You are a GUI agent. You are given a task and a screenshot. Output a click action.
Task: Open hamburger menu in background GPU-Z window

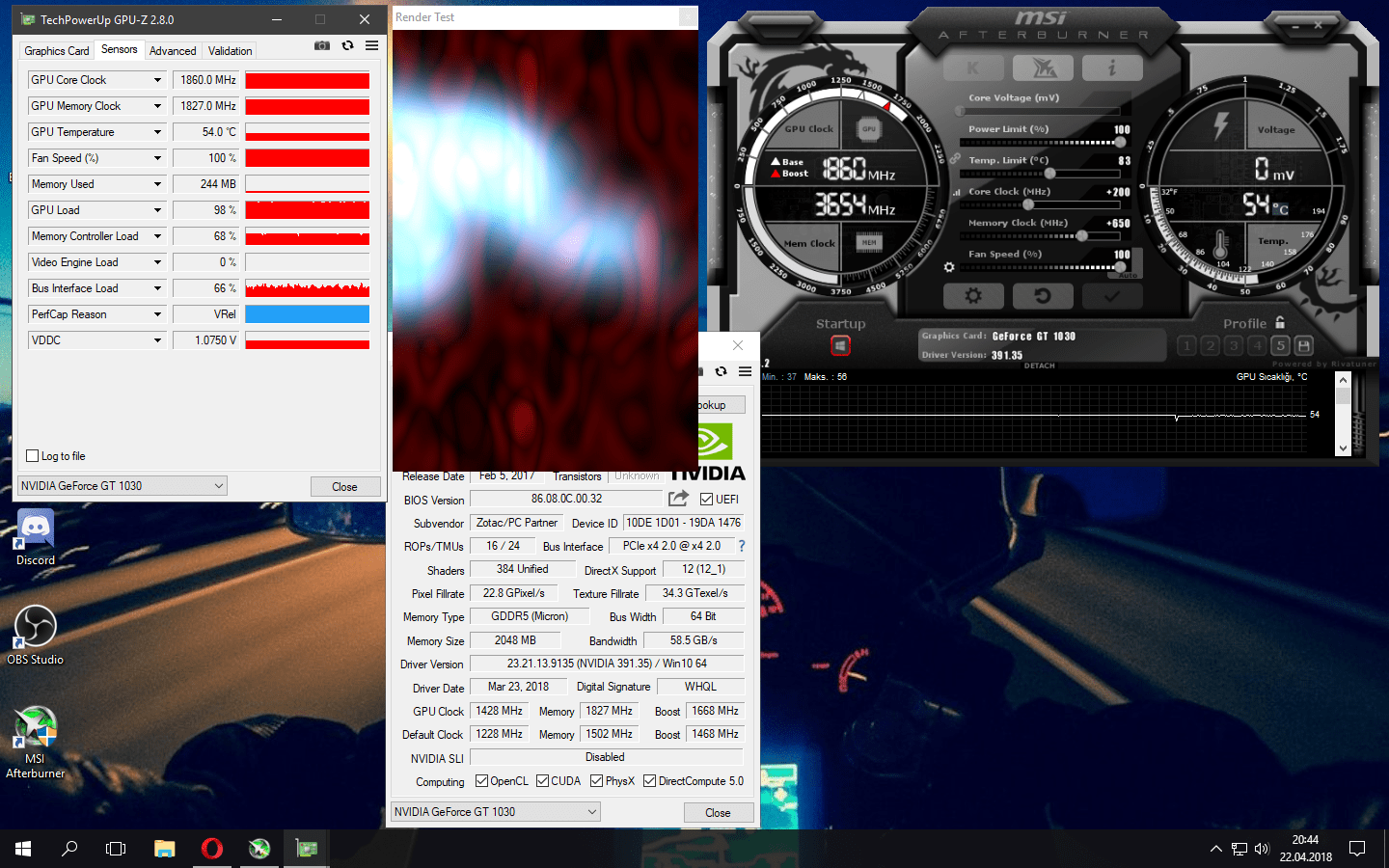(x=745, y=371)
